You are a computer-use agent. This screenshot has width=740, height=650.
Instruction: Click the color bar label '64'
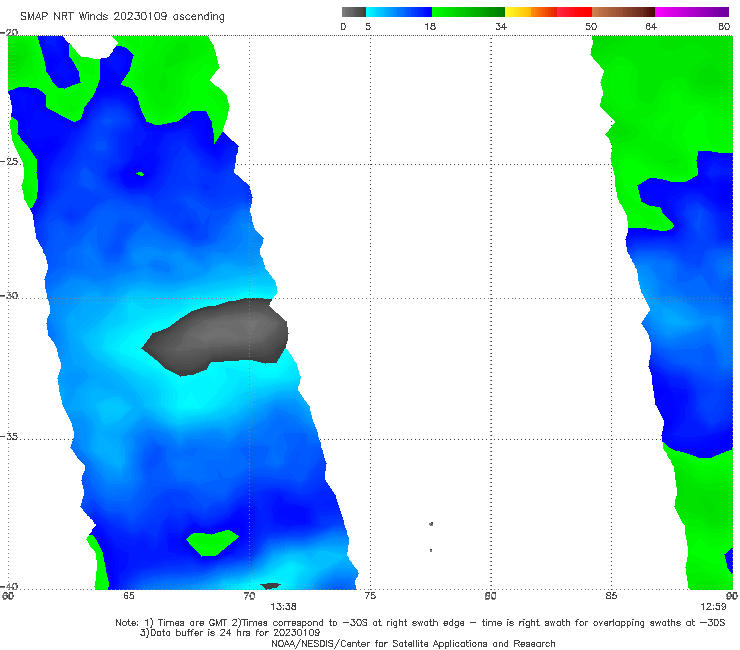pyautogui.click(x=651, y=27)
